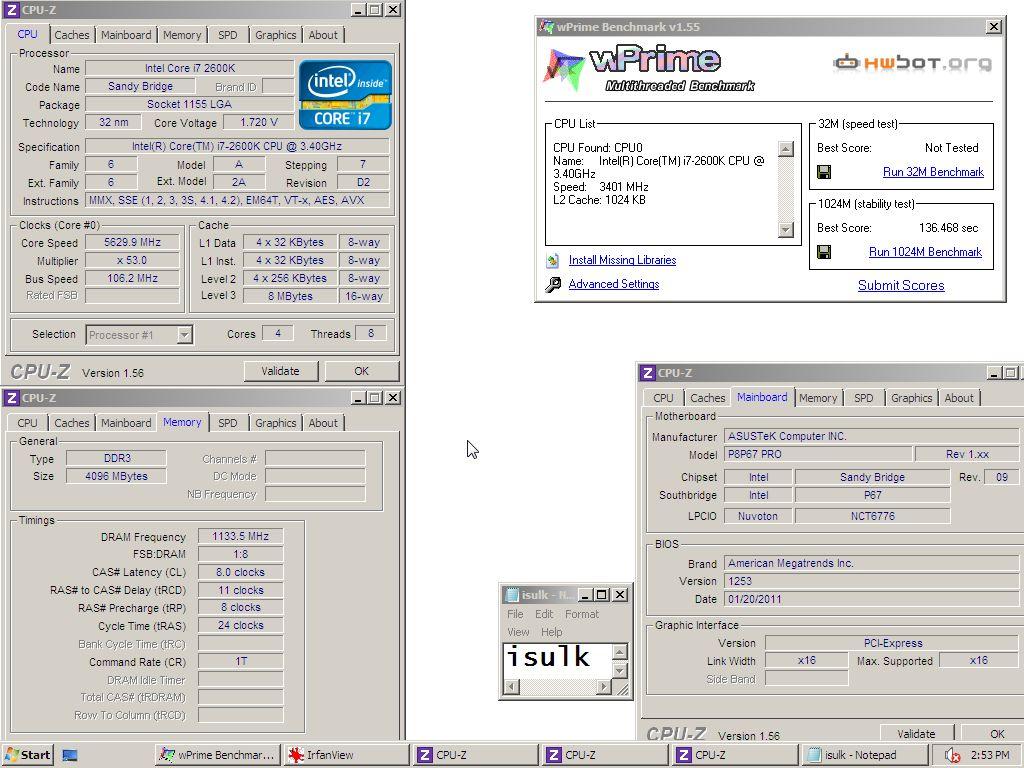
Task: Click the motherboard model P8P67 PRO field
Action: 818,454
